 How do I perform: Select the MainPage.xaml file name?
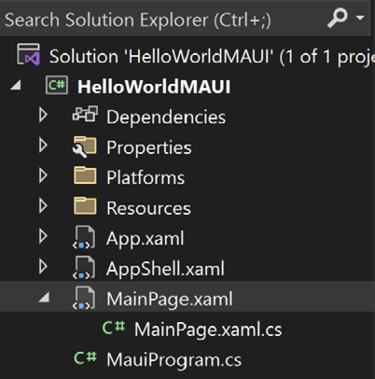[169, 300]
